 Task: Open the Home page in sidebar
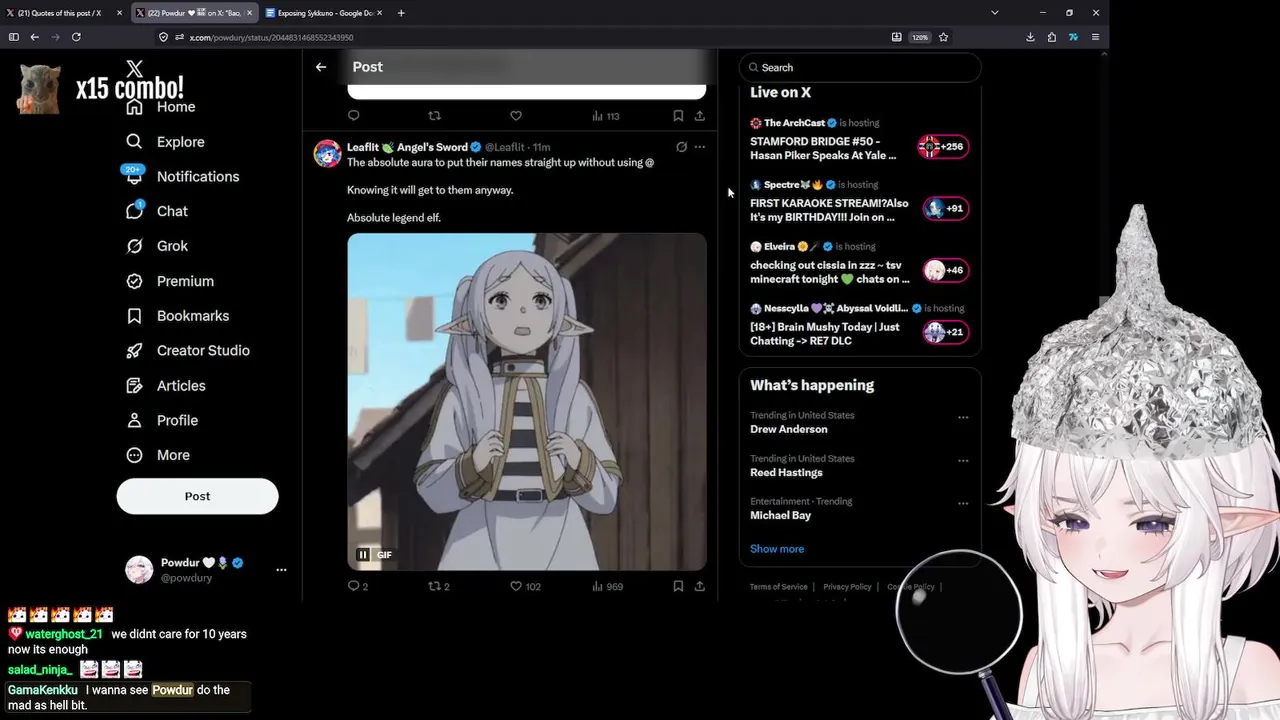click(x=161, y=107)
